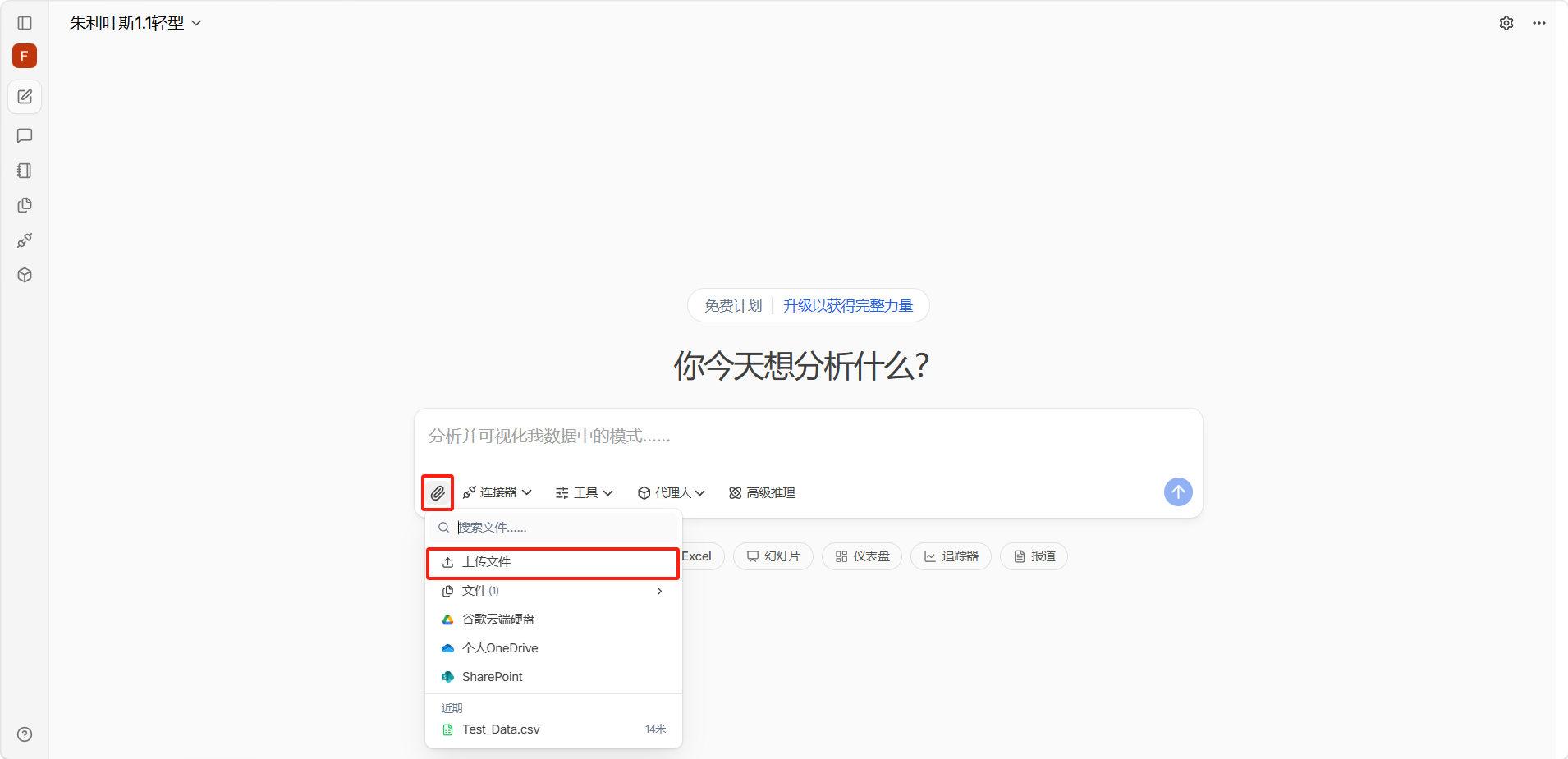Select 谷歌云端硬盘 in the menu
Viewport: 1568px width, 759px height.
coord(553,620)
